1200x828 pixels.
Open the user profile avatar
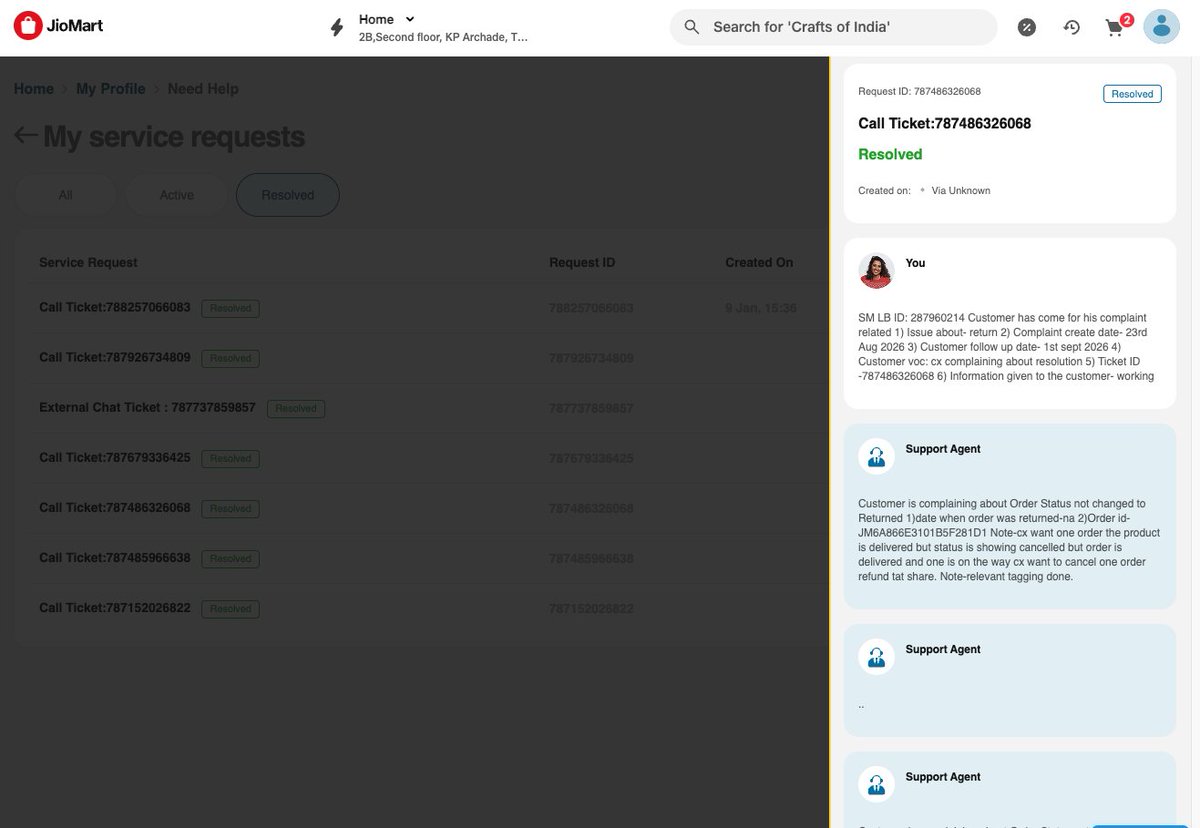pos(1161,27)
